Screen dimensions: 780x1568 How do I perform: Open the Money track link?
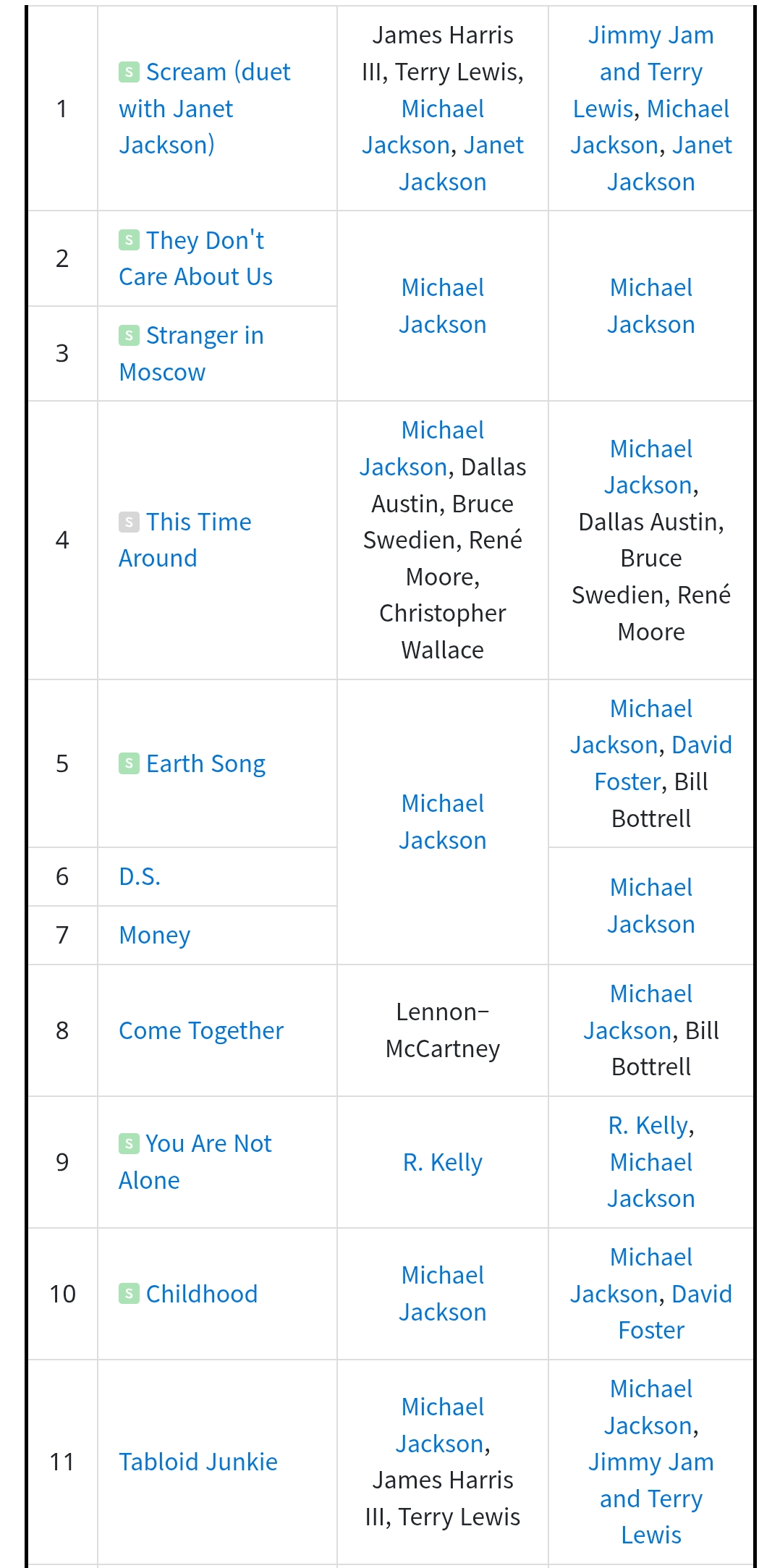tap(154, 935)
